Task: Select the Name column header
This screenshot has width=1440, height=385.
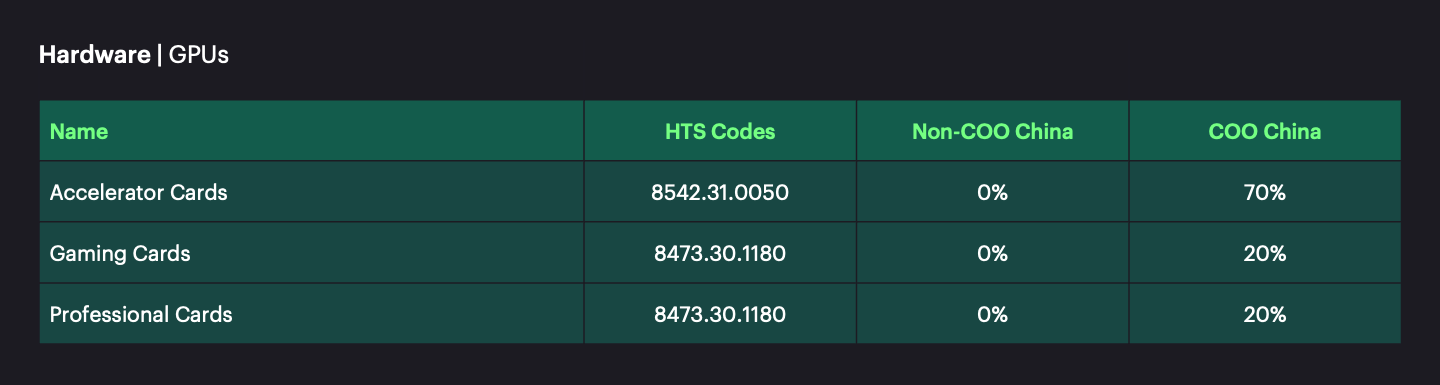Action: pos(79,131)
